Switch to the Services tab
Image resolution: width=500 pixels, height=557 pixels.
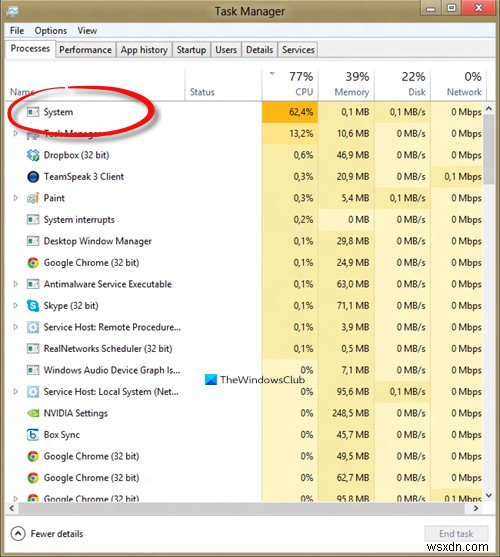pos(298,50)
